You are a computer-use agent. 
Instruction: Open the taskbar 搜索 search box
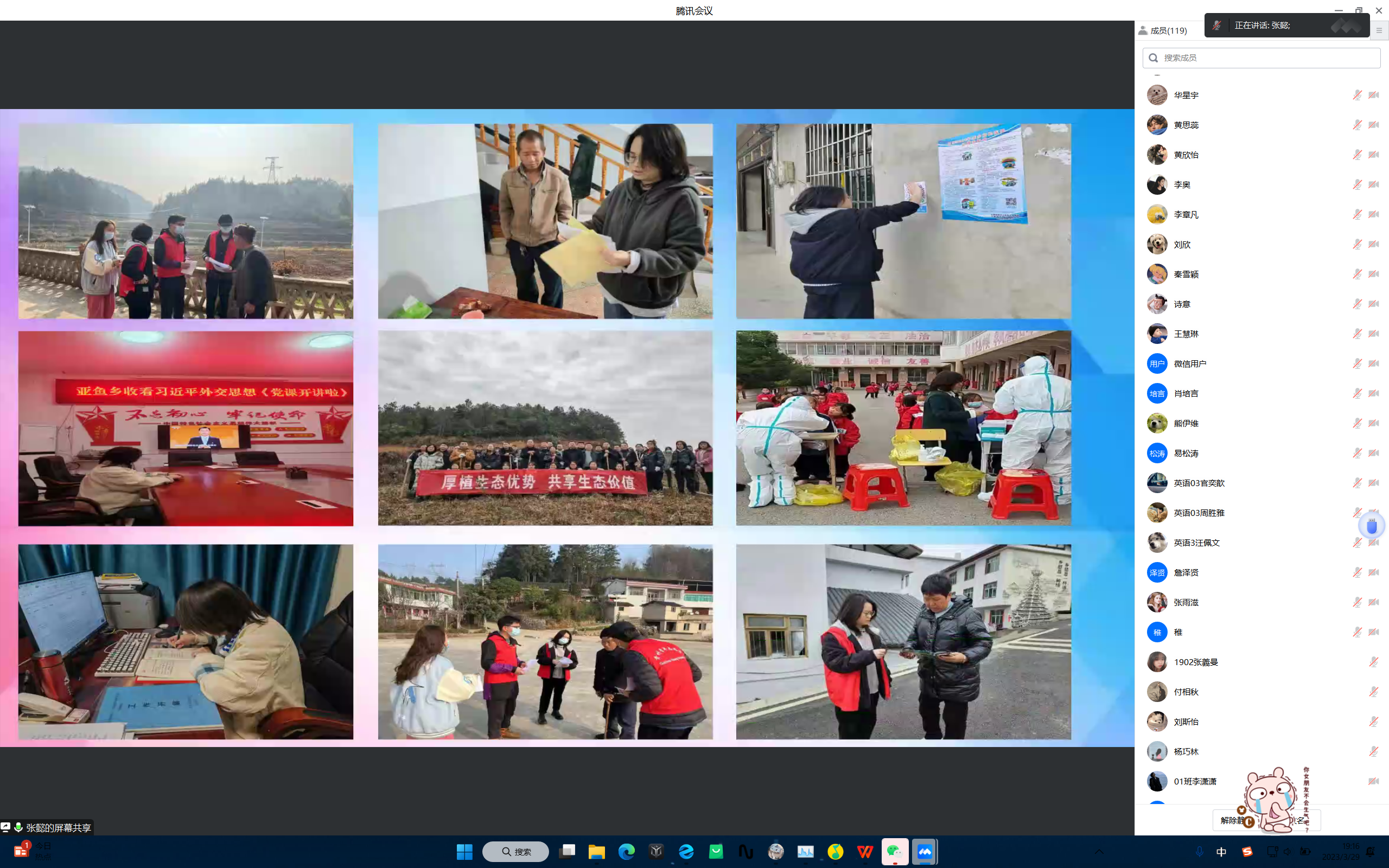pyautogui.click(x=515, y=851)
